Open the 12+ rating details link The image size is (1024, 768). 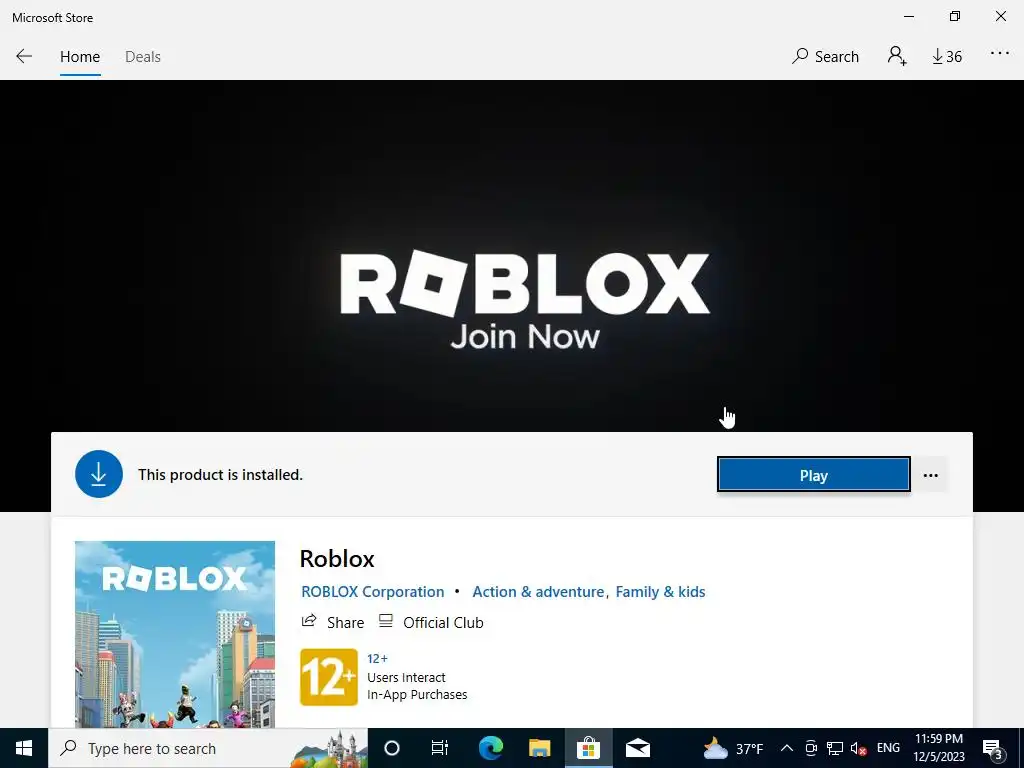pos(377,658)
